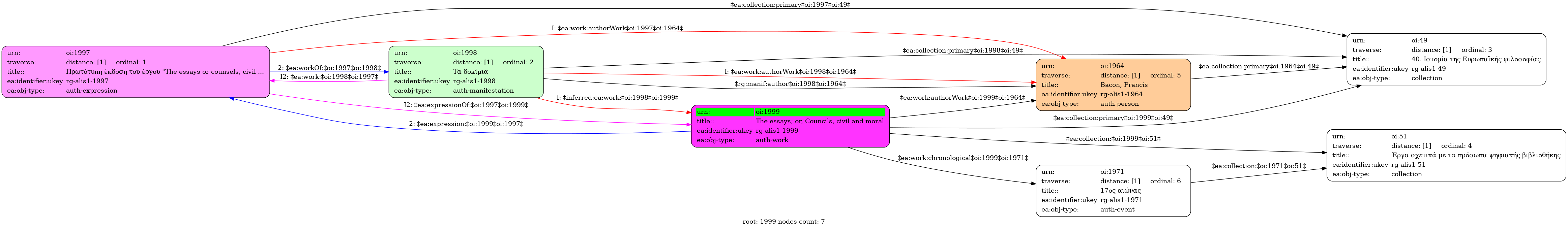Select the title Έργα σχετικά με τα πρόσωπα ψηφιακής βιβλιοθήκης
The height and width of the screenshot is (229, 1568).
[x=1476, y=155]
